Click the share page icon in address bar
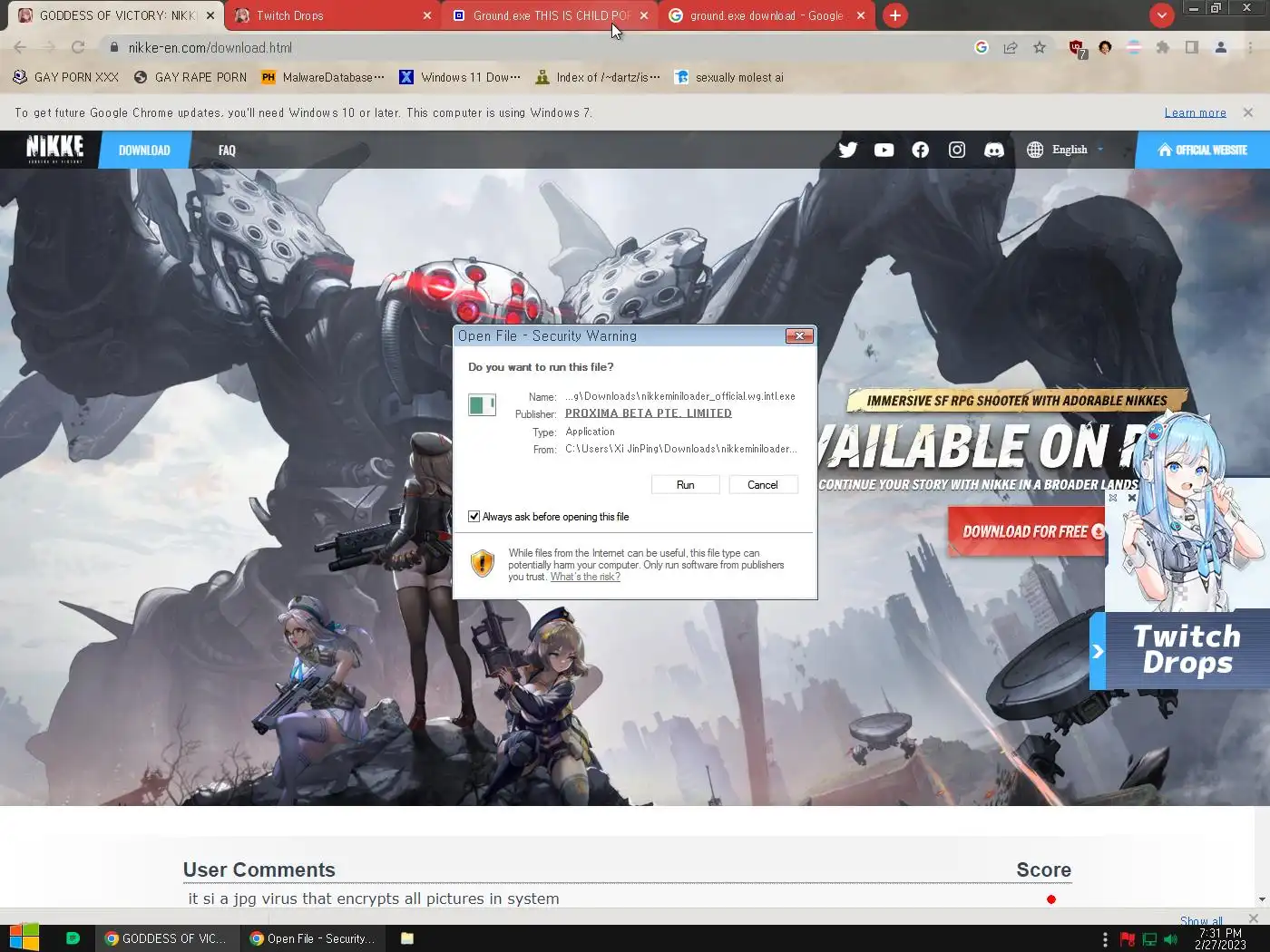This screenshot has height=952, width=1270. [x=1011, y=47]
